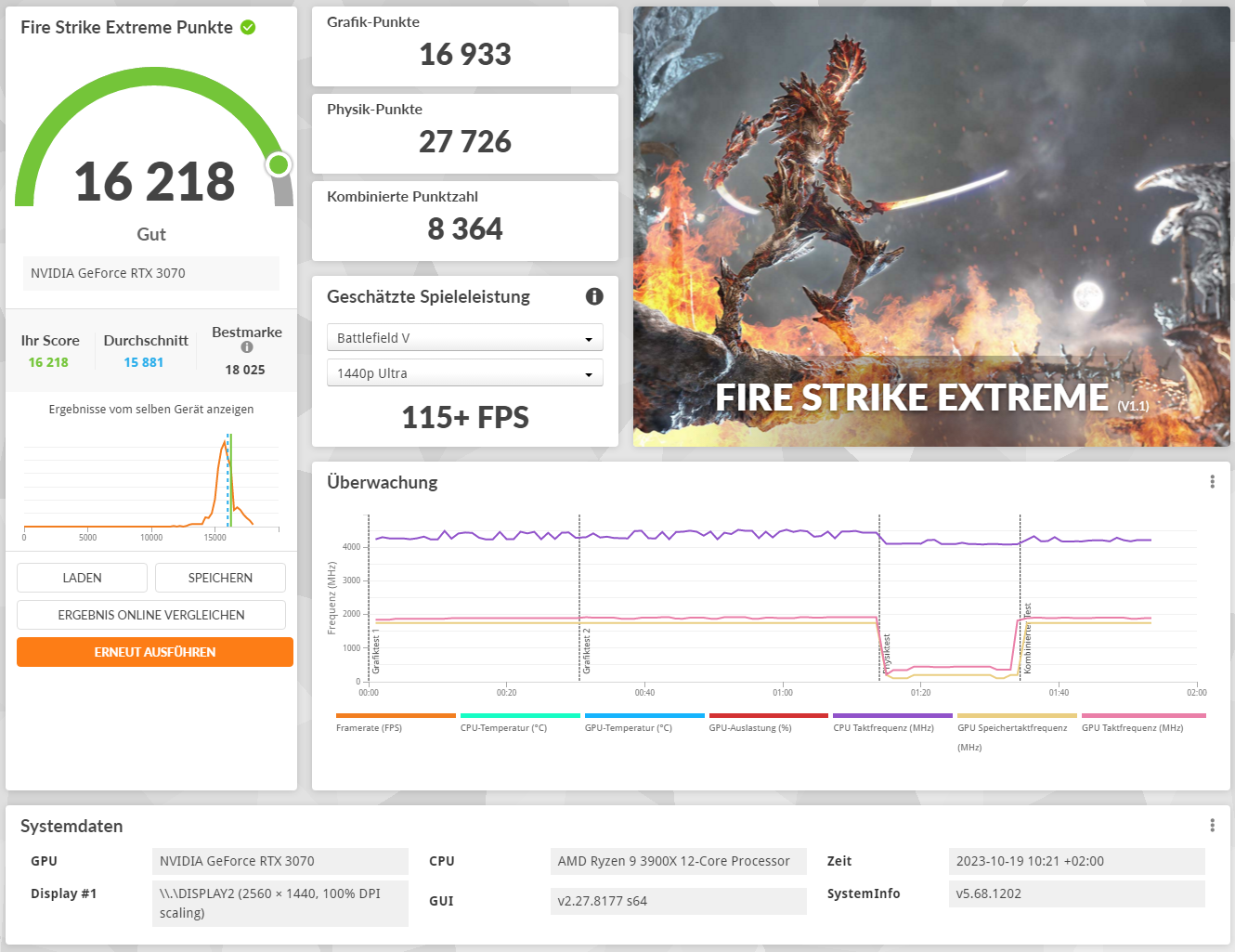This screenshot has height=952, width=1235.
Task: Click the green knob on the score gauge
Action: (278, 165)
